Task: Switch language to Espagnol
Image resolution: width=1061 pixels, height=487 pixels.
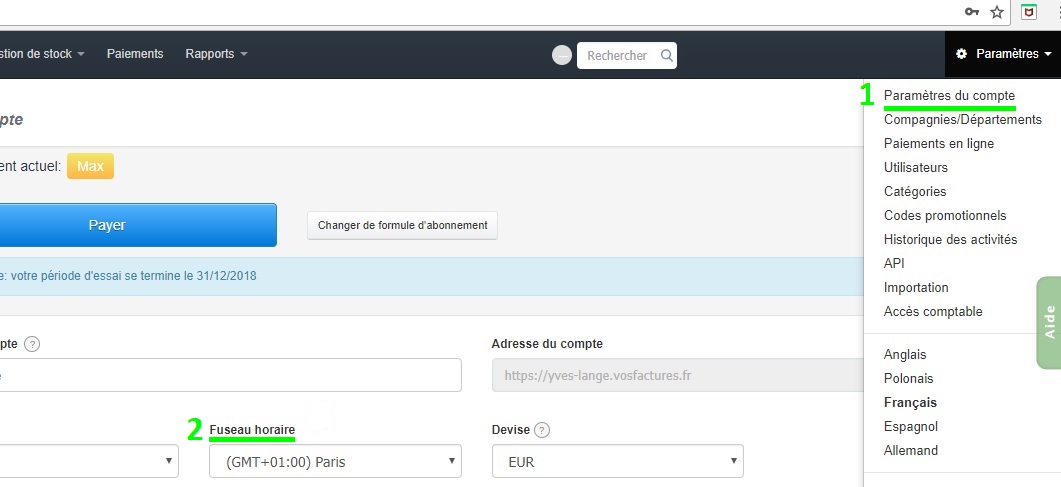Action: click(911, 427)
